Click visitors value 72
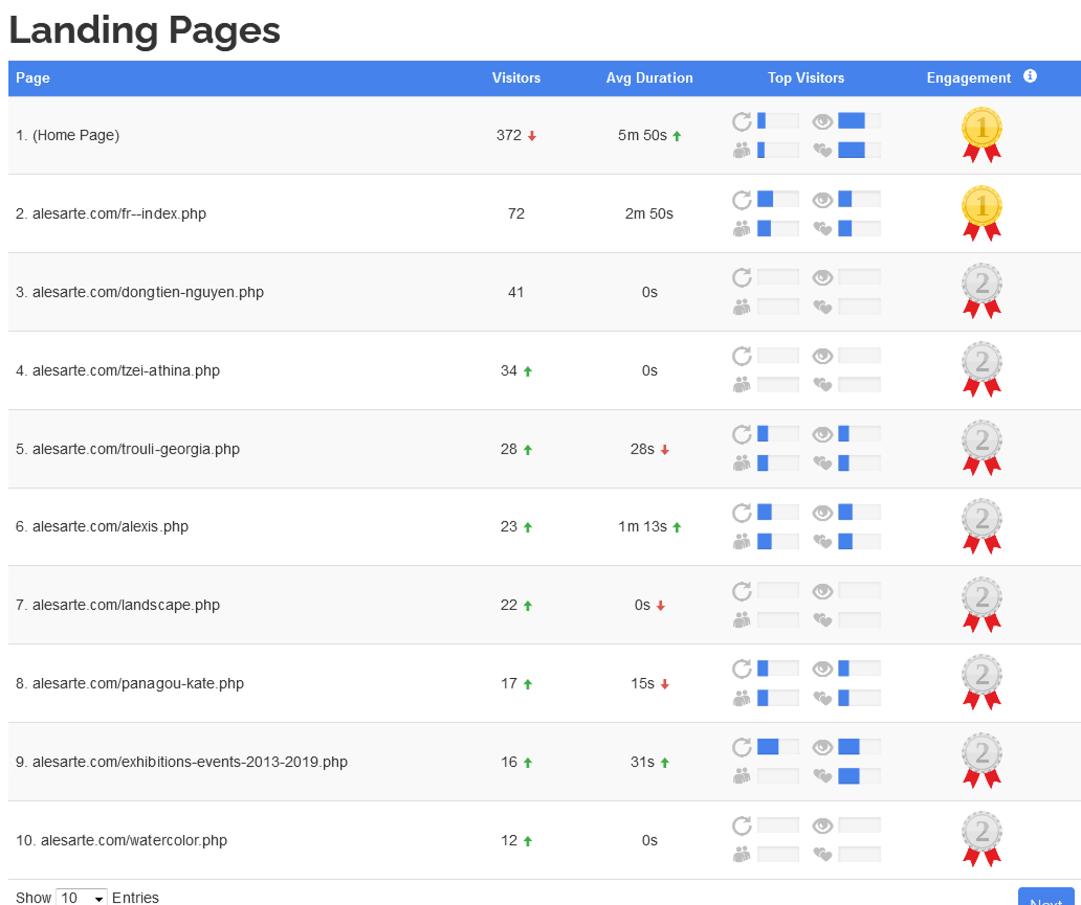This screenshot has height=905, width=1081. (516, 214)
